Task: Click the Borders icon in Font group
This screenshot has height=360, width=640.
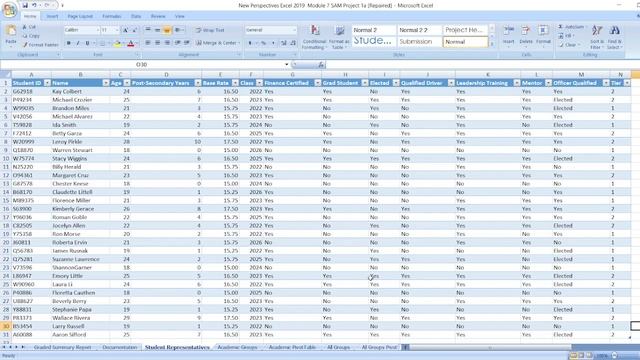Action: [x=102, y=43]
